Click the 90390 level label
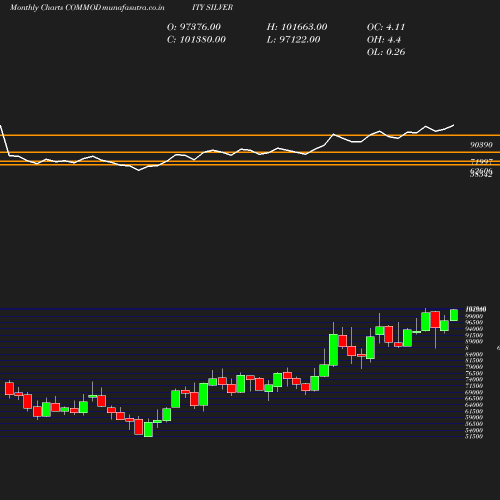Screen dimensions: 500x500 point(481,145)
